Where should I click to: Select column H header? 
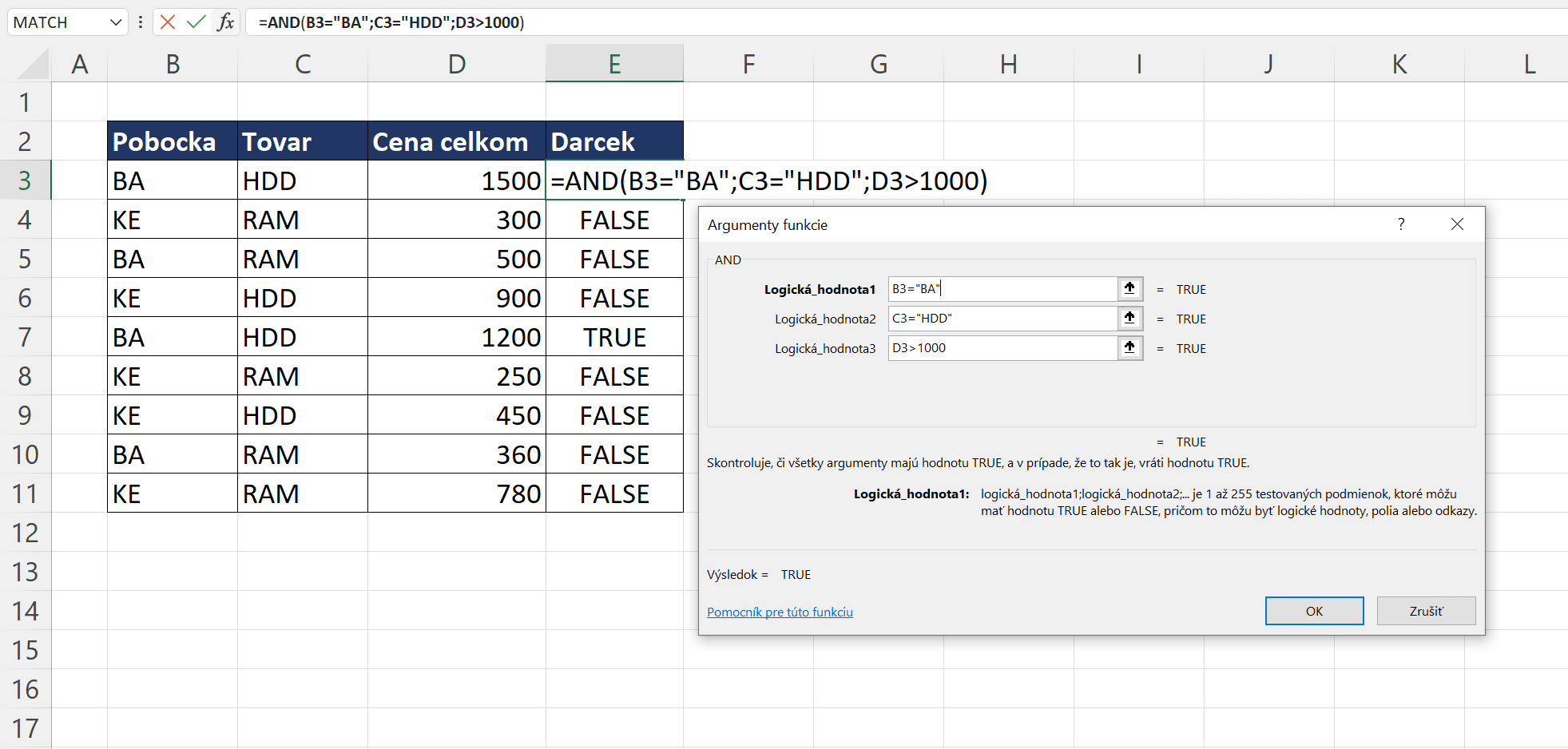pyautogui.click(x=1009, y=64)
